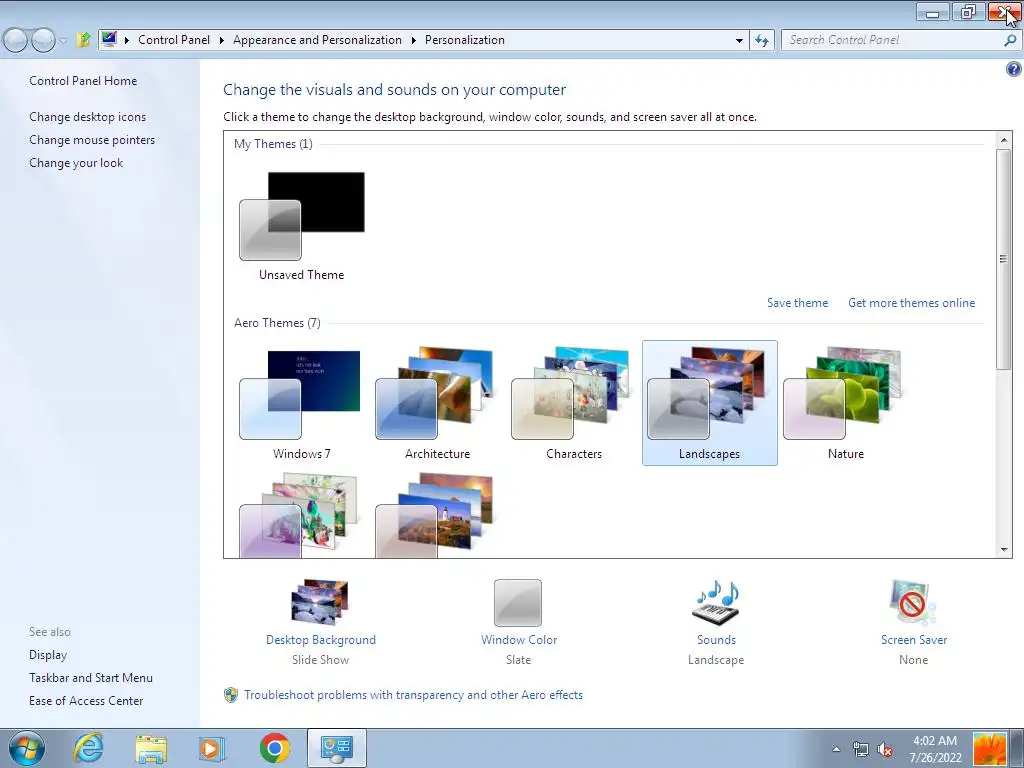Click the partially visible purple theme thumbnail
Screen dimensions: 1024x768
(298, 515)
